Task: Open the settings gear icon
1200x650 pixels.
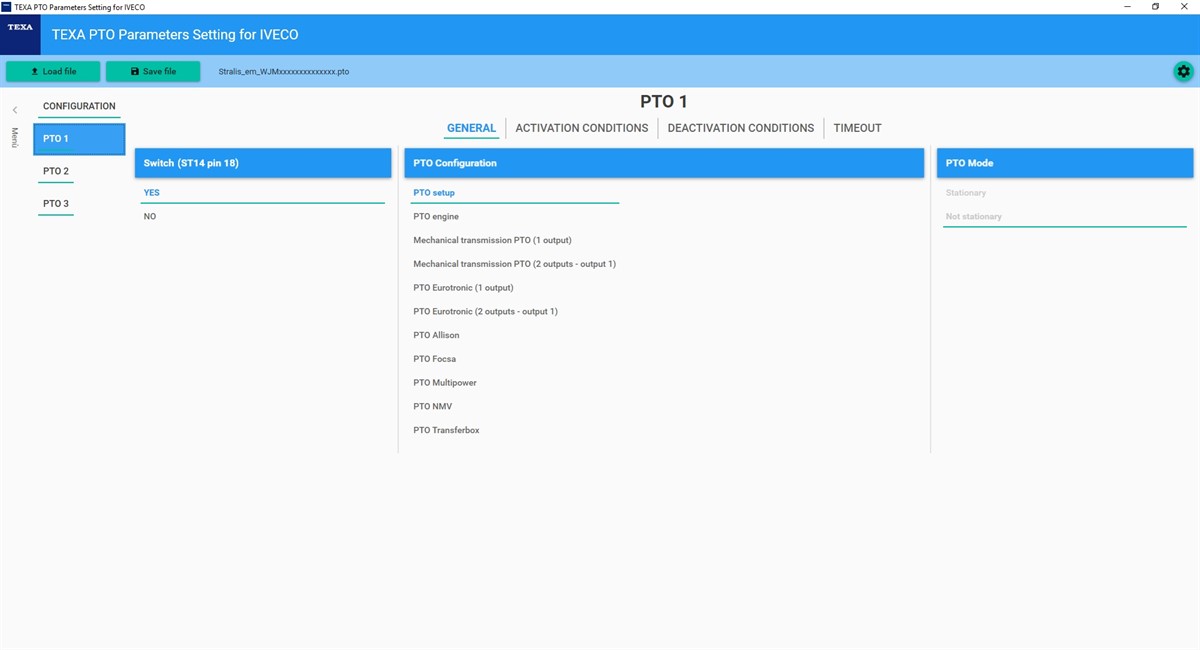Action: coord(1184,71)
